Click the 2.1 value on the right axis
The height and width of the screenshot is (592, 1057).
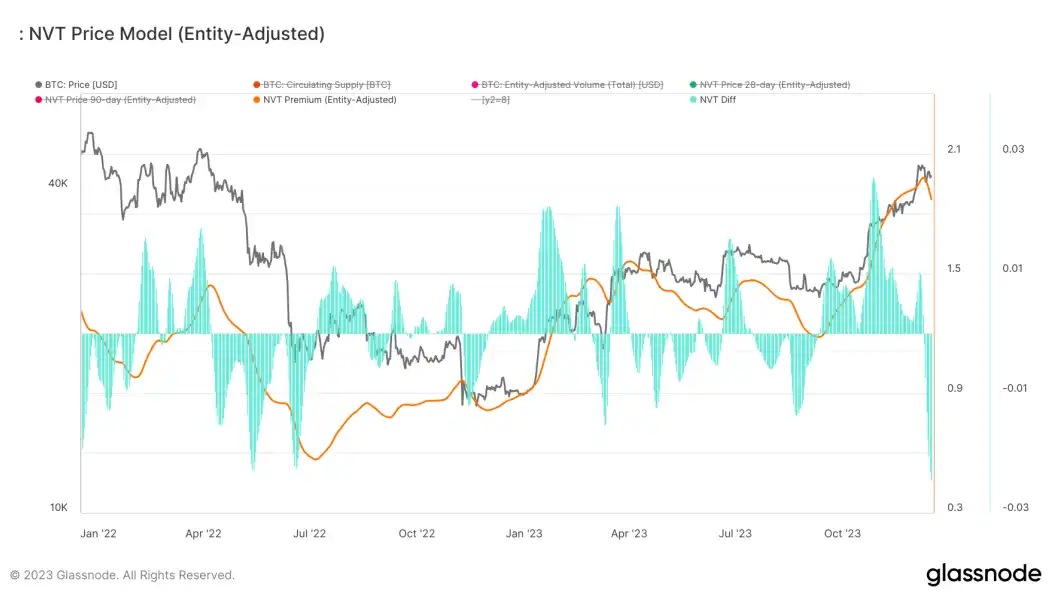tap(953, 149)
